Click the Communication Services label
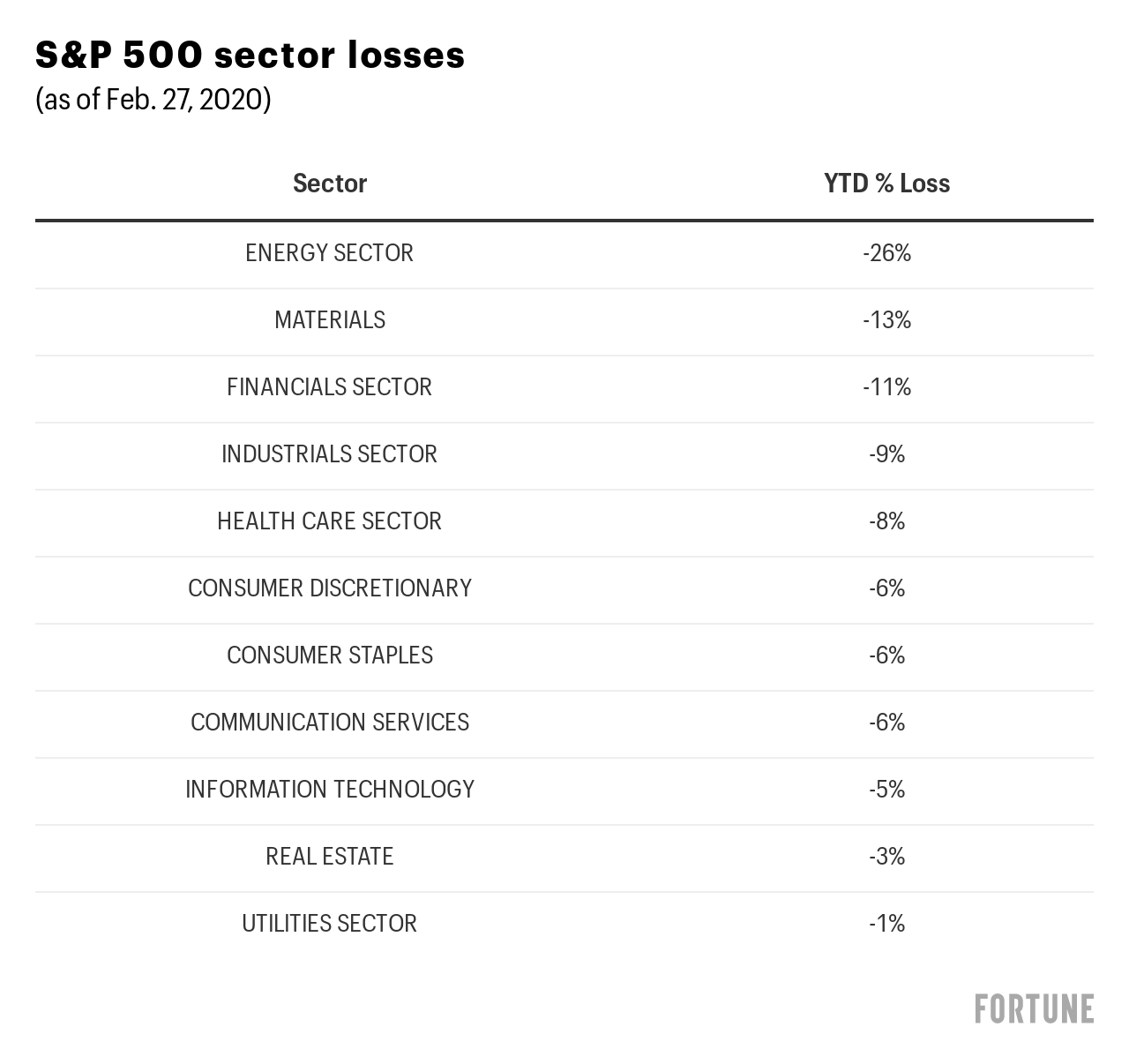 330,723
